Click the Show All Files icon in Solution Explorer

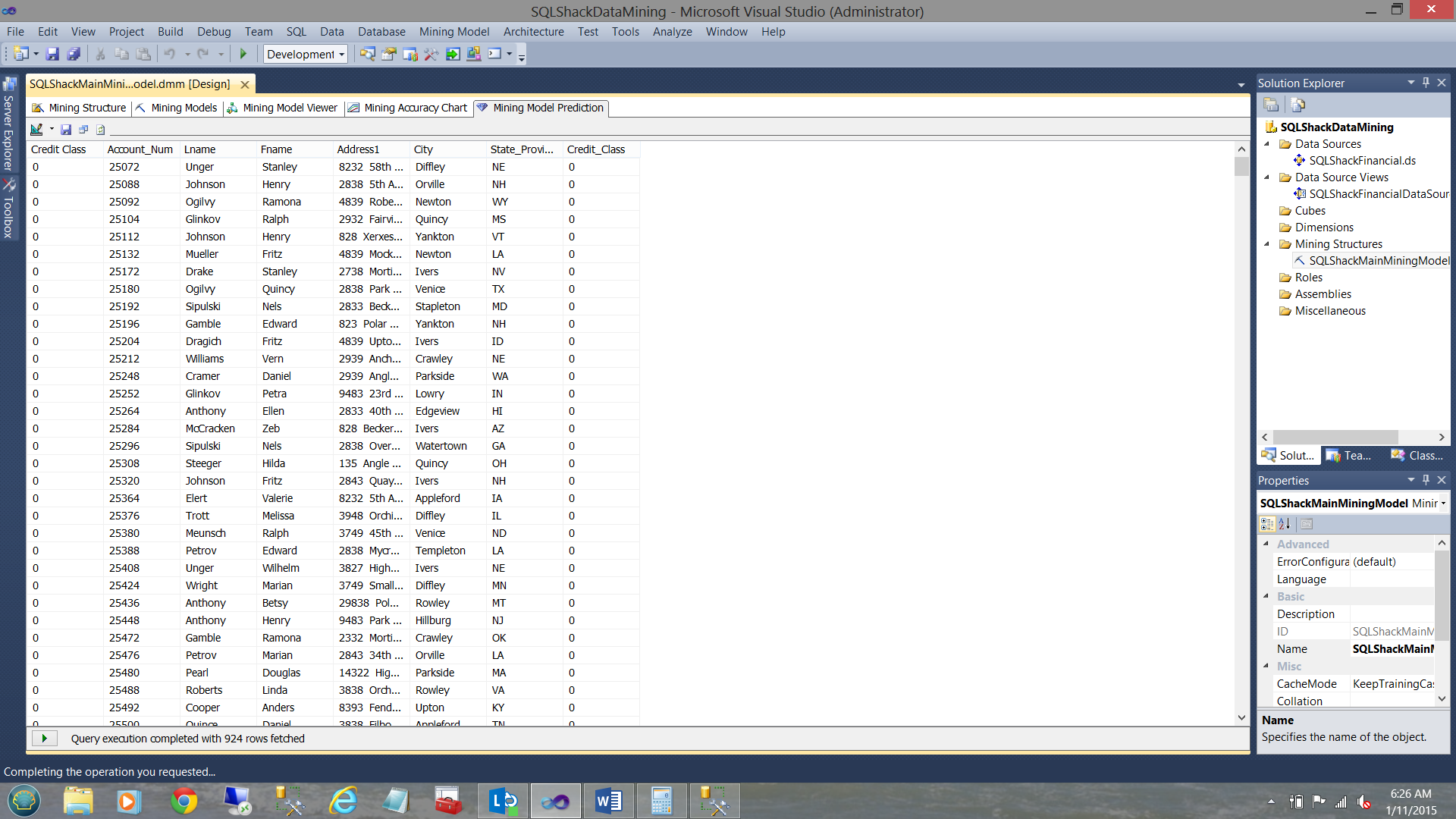pyautogui.click(x=1298, y=105)
